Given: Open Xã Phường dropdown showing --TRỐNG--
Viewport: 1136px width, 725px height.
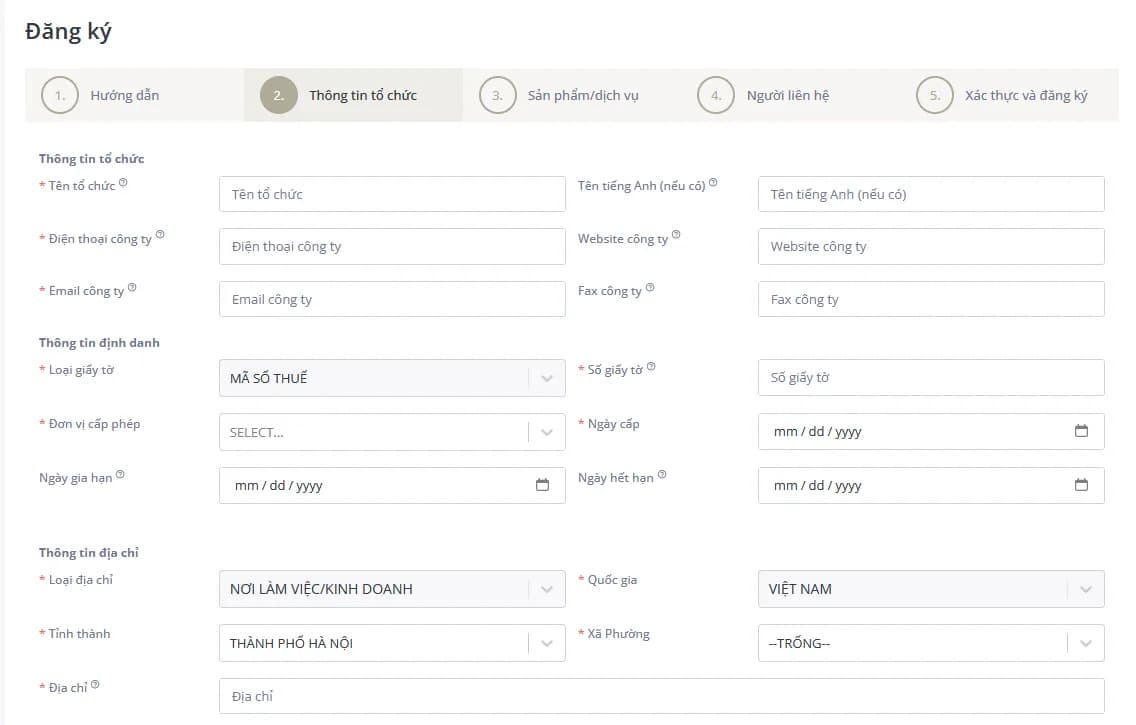Looking at the screenshot, I should point(931,643).
